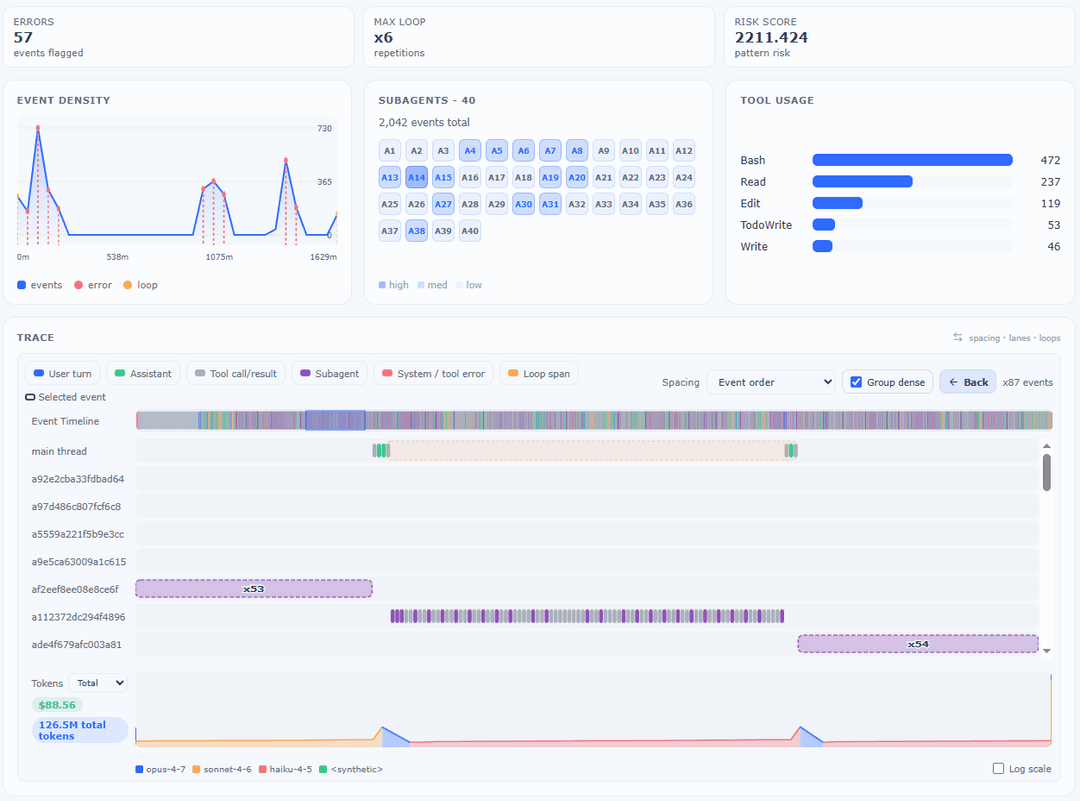Click the Max Loop x6 summary card
This screenshot has width=1080, height=801.
[x=539, y=37]
